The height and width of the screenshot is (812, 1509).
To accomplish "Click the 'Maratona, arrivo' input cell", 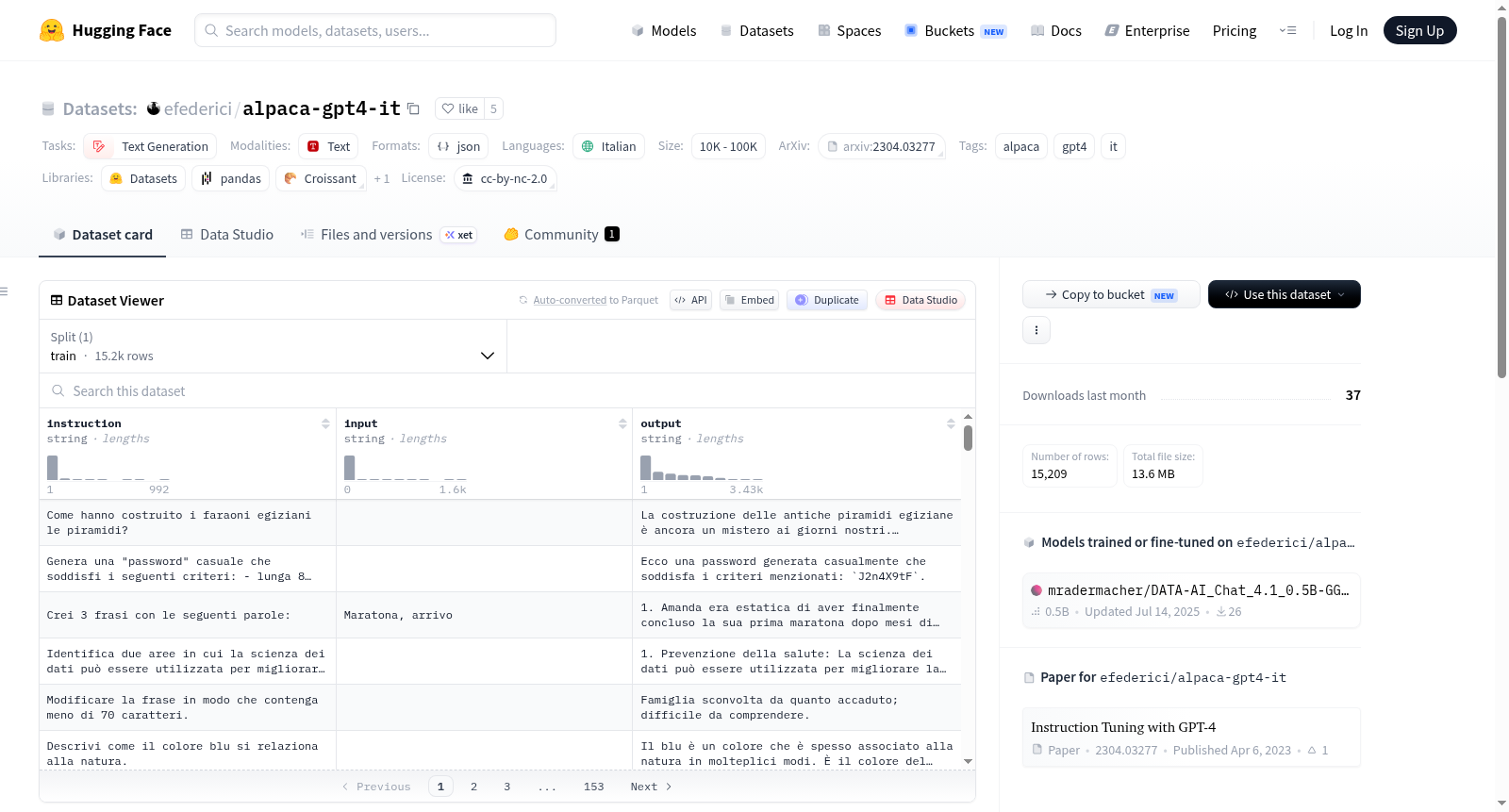I will click(484, 615).
